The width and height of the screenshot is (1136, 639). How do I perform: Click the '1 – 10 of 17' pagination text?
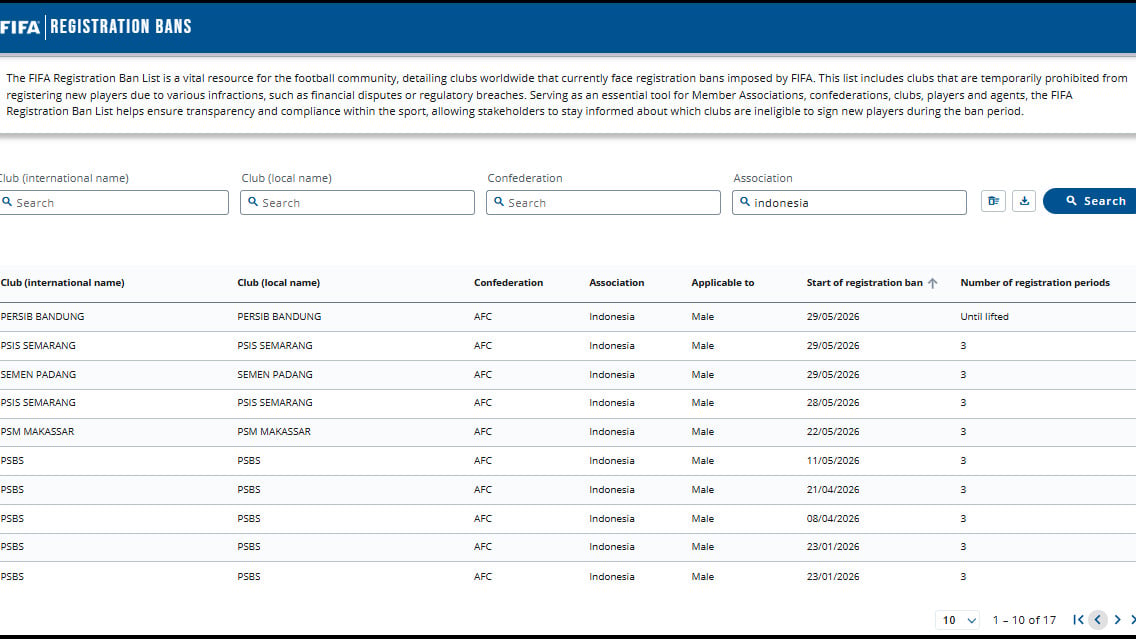1024,620
